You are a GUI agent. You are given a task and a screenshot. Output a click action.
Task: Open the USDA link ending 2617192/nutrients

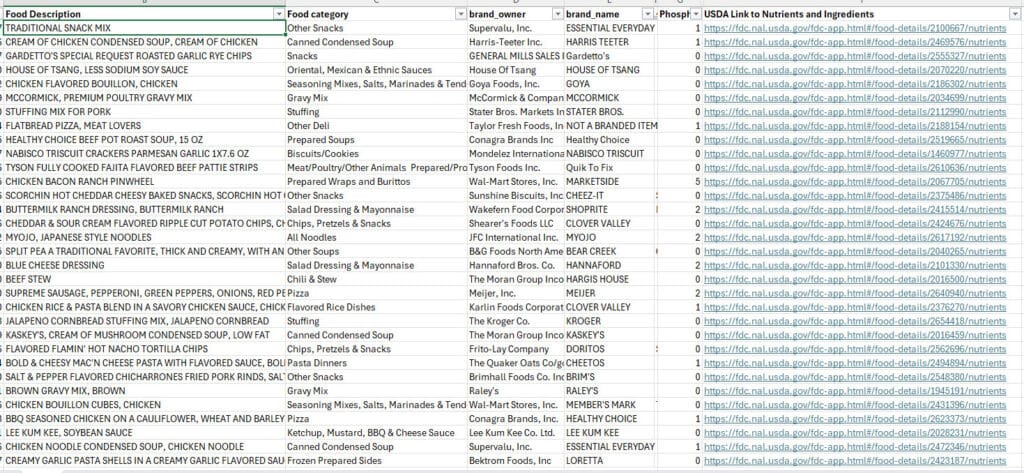855,238
